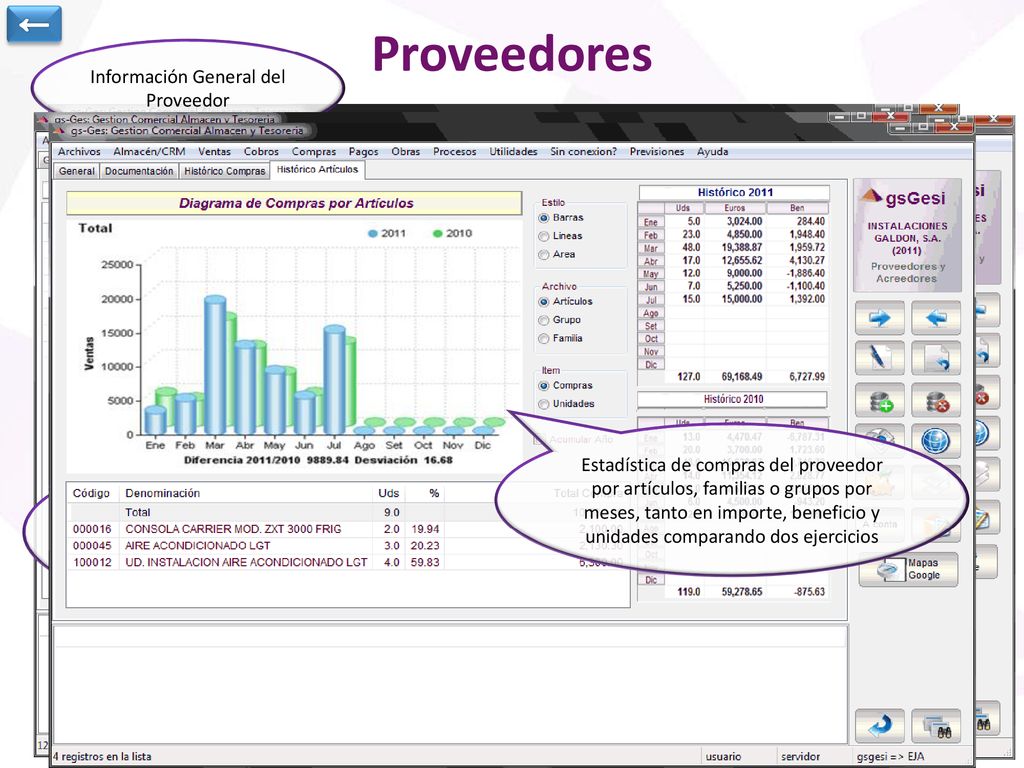The width and height of the screenshot is (1024, 768).
Task: Click the 69,168.49 total Euros value
Action: pyautogui.click(x=741, y=377)
